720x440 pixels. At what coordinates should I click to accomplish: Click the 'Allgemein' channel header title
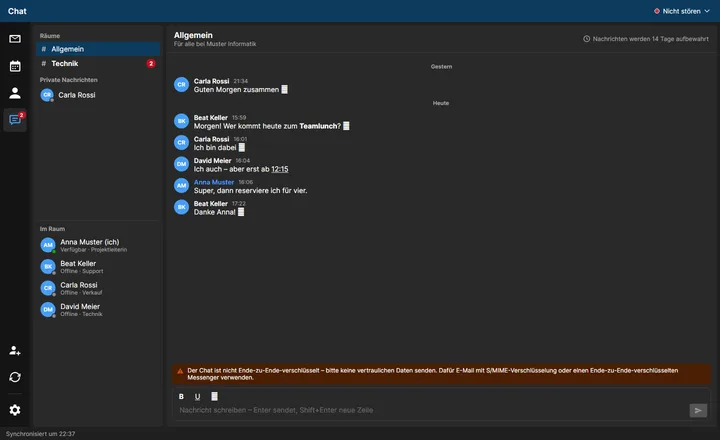coord(193,35)
